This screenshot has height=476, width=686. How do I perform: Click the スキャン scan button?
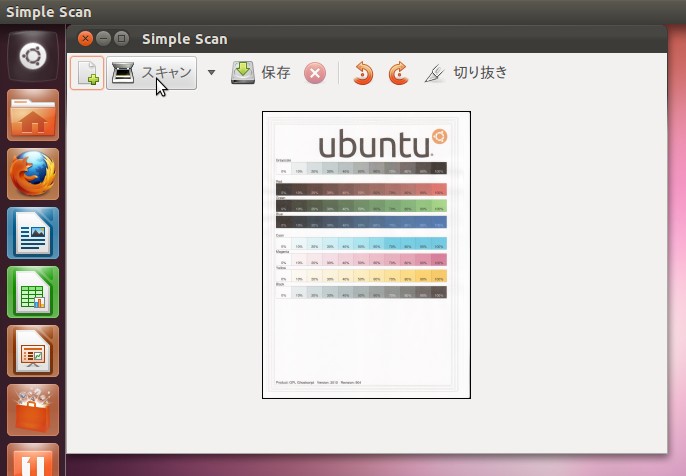coord(151,73)
